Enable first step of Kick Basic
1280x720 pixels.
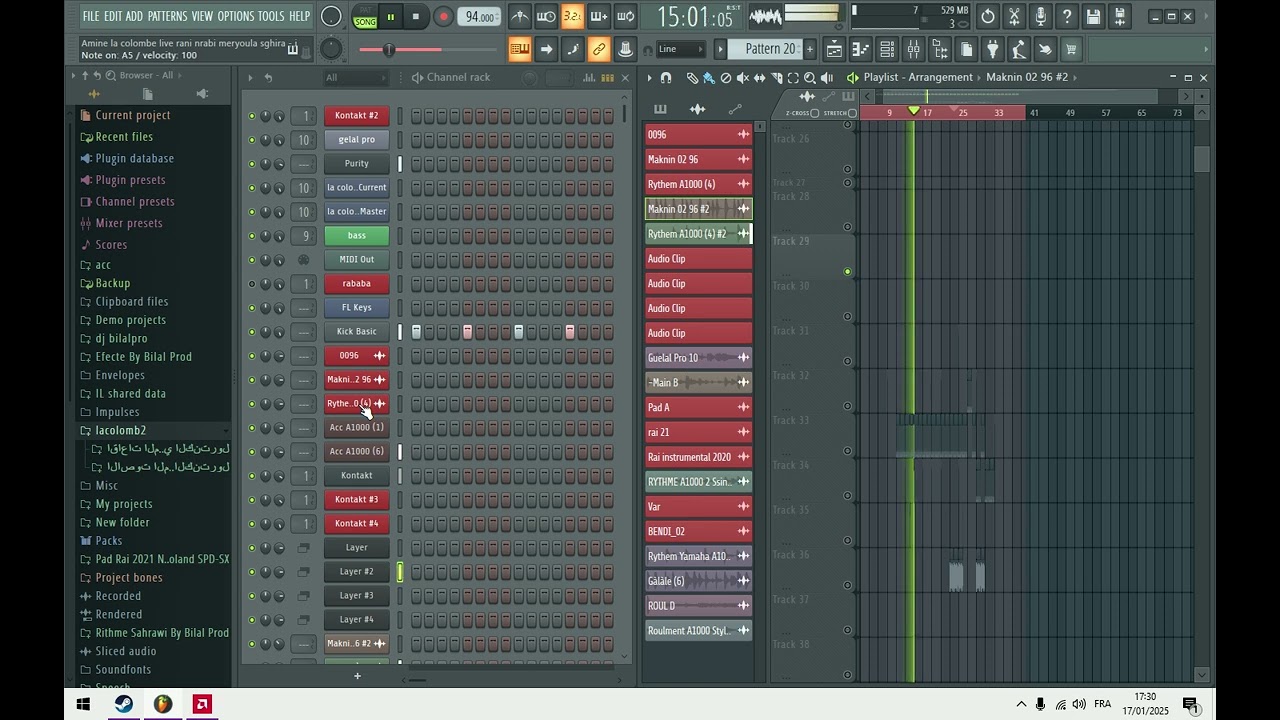click(416, 331)
